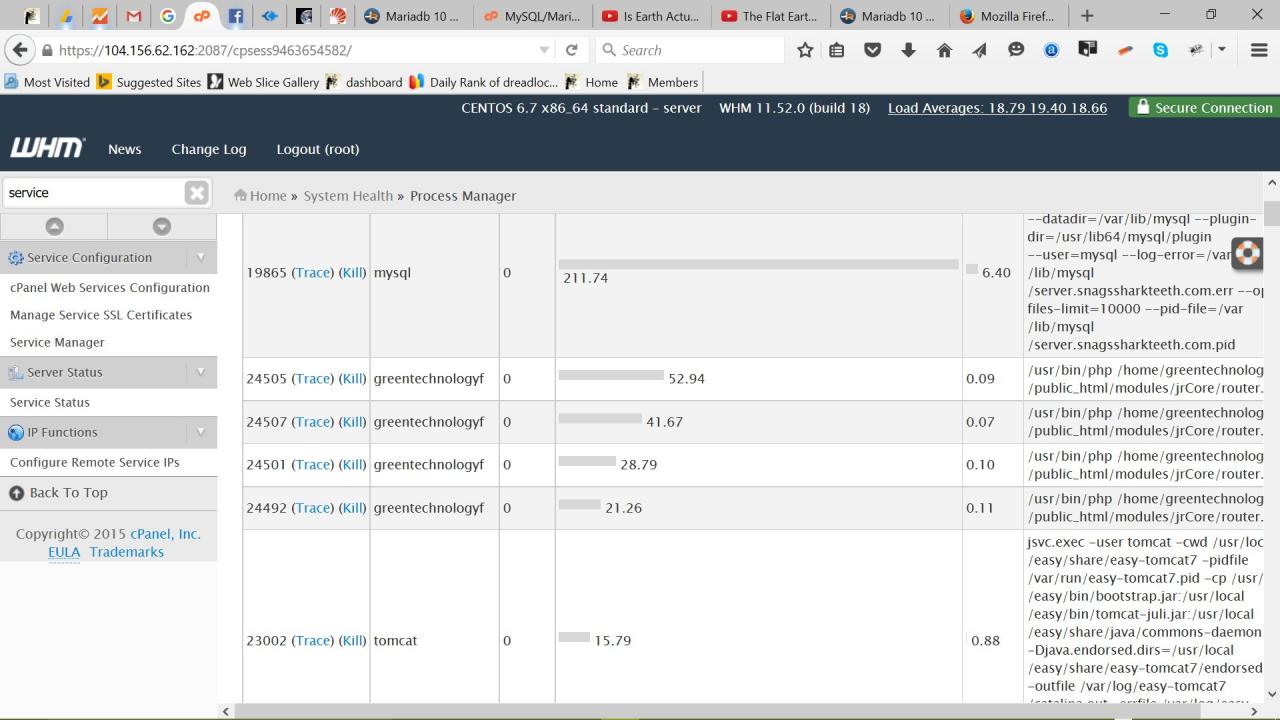Reload the current page

pyautogui.click(x=572, y=50)
